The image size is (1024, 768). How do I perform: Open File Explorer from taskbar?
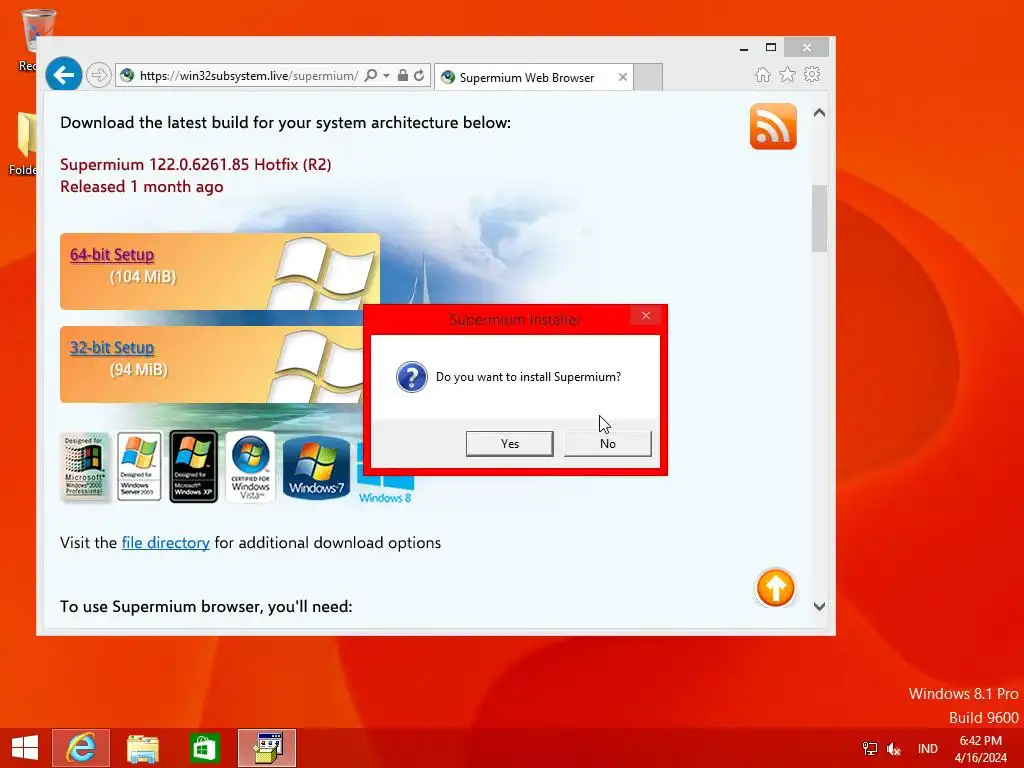coord(142,748)
